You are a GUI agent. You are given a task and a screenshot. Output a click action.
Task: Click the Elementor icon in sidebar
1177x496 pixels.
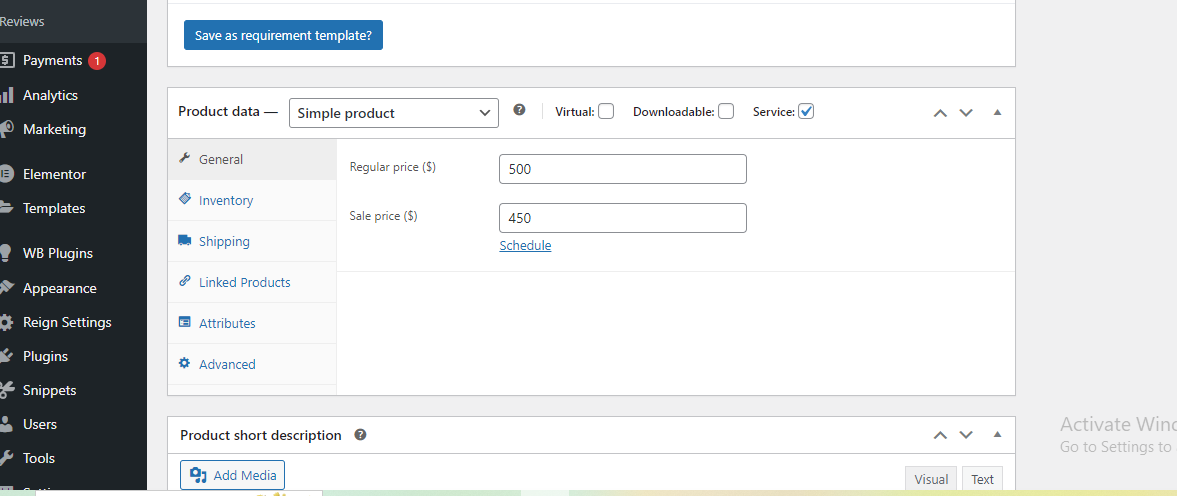[6, 174]
